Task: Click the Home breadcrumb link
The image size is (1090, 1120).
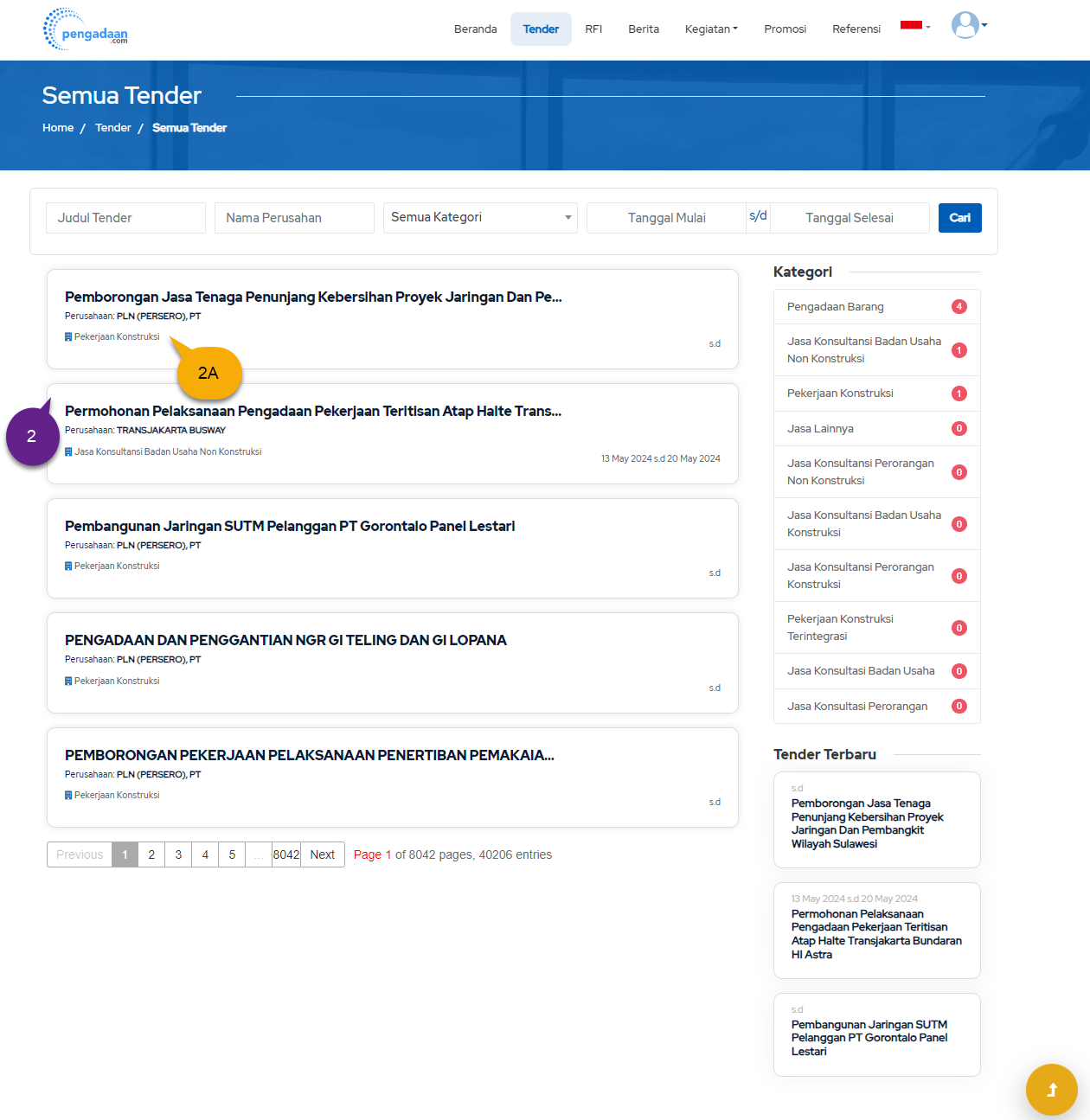Action: coord(58,128)
